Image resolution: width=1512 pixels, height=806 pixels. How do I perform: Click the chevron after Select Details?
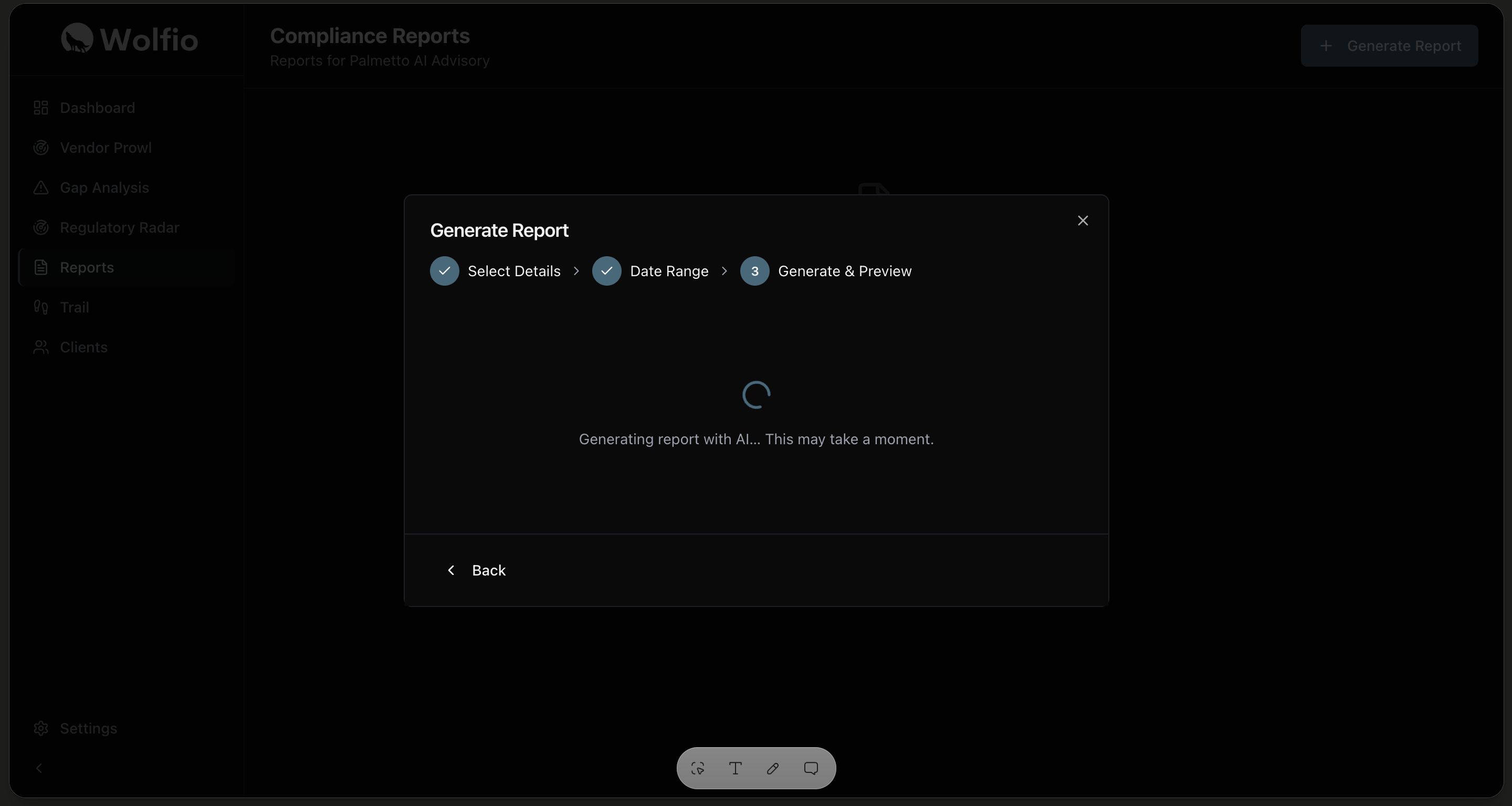tap(576, 271)
